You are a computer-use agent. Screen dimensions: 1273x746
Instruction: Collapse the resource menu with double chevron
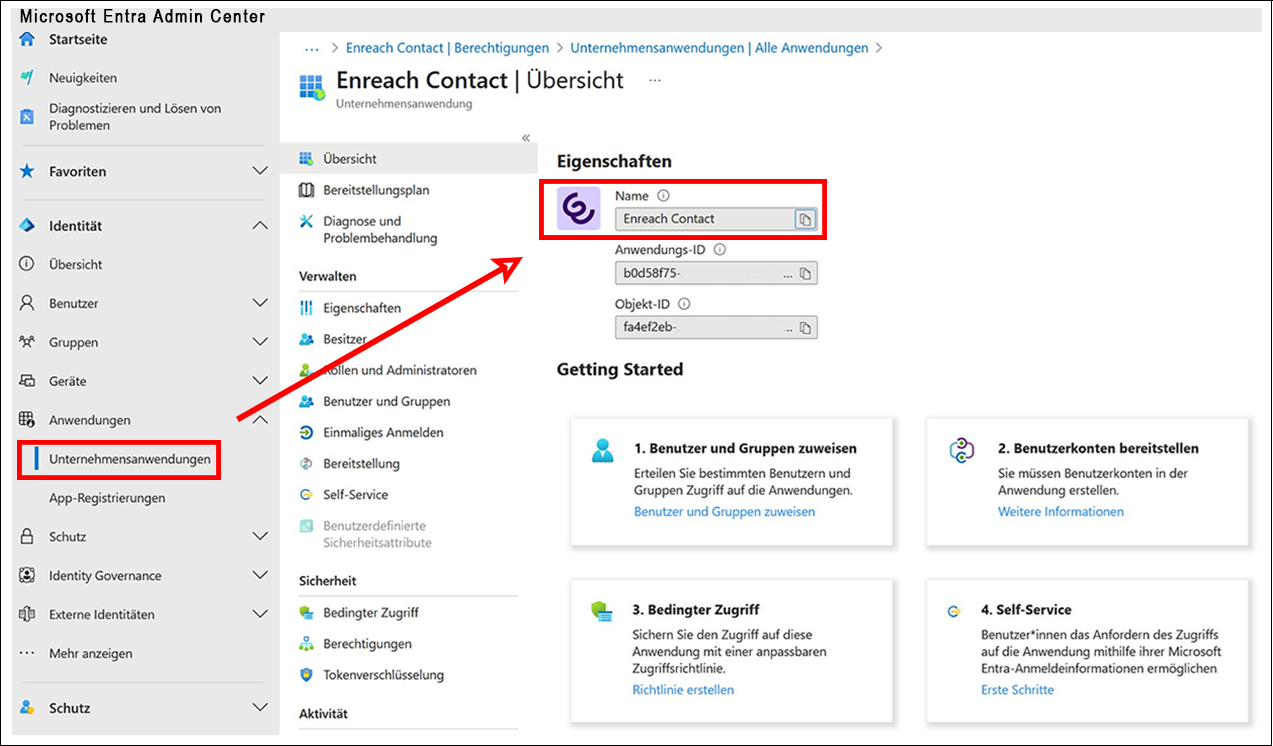pos(526,138)
